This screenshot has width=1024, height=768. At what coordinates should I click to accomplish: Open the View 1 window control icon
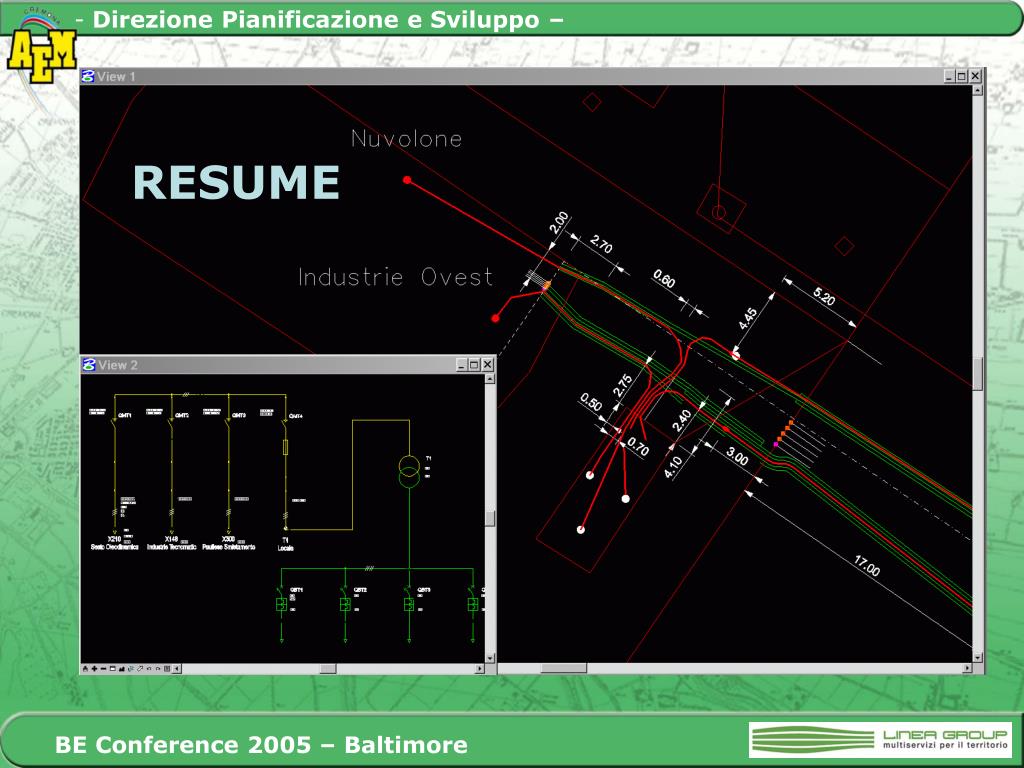(x=88, y=76)
